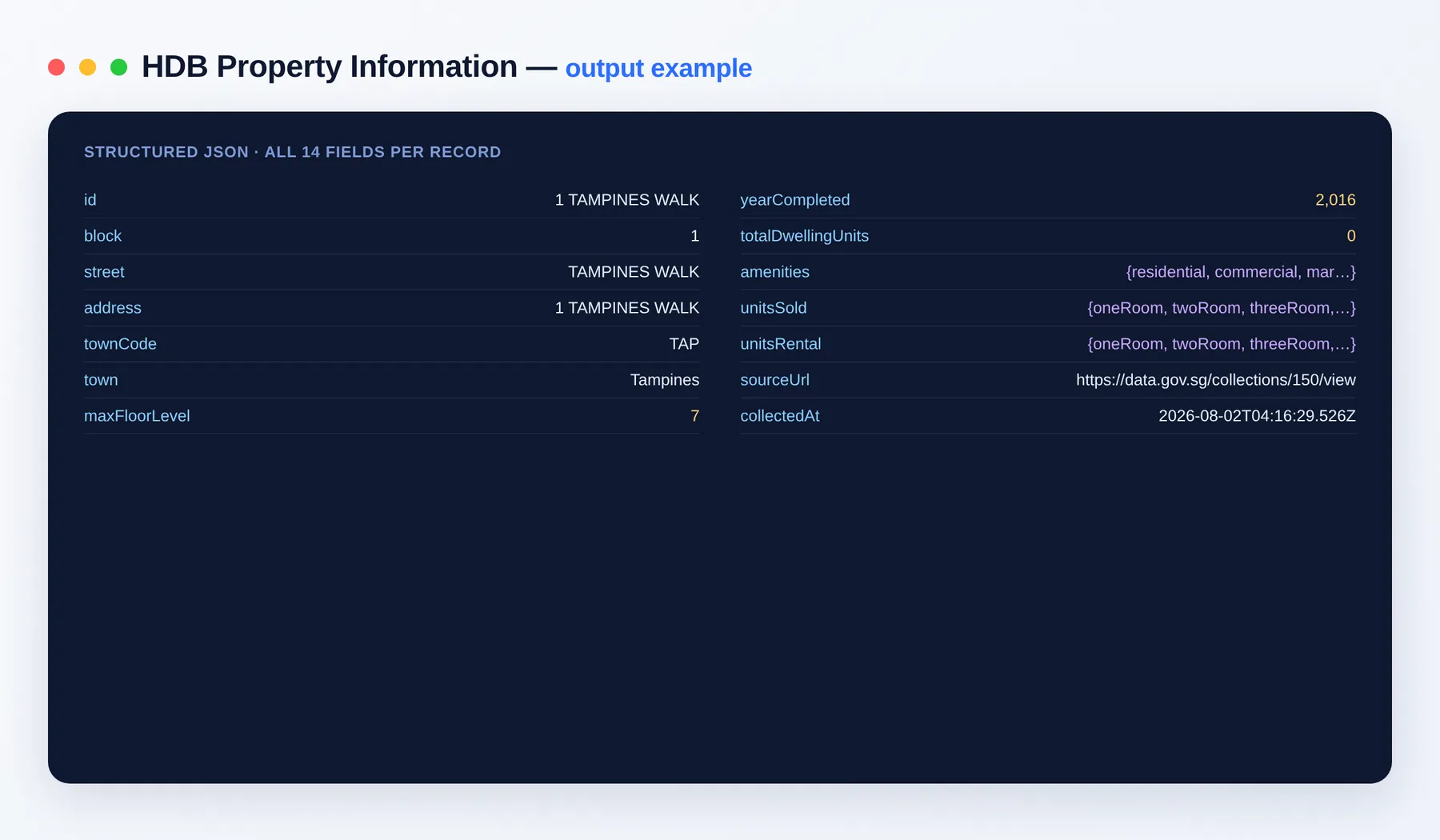The height and width of the screenshot is (840, 1440).
Task: Click the town value 'Tampines'
Action: coord(665,380)
